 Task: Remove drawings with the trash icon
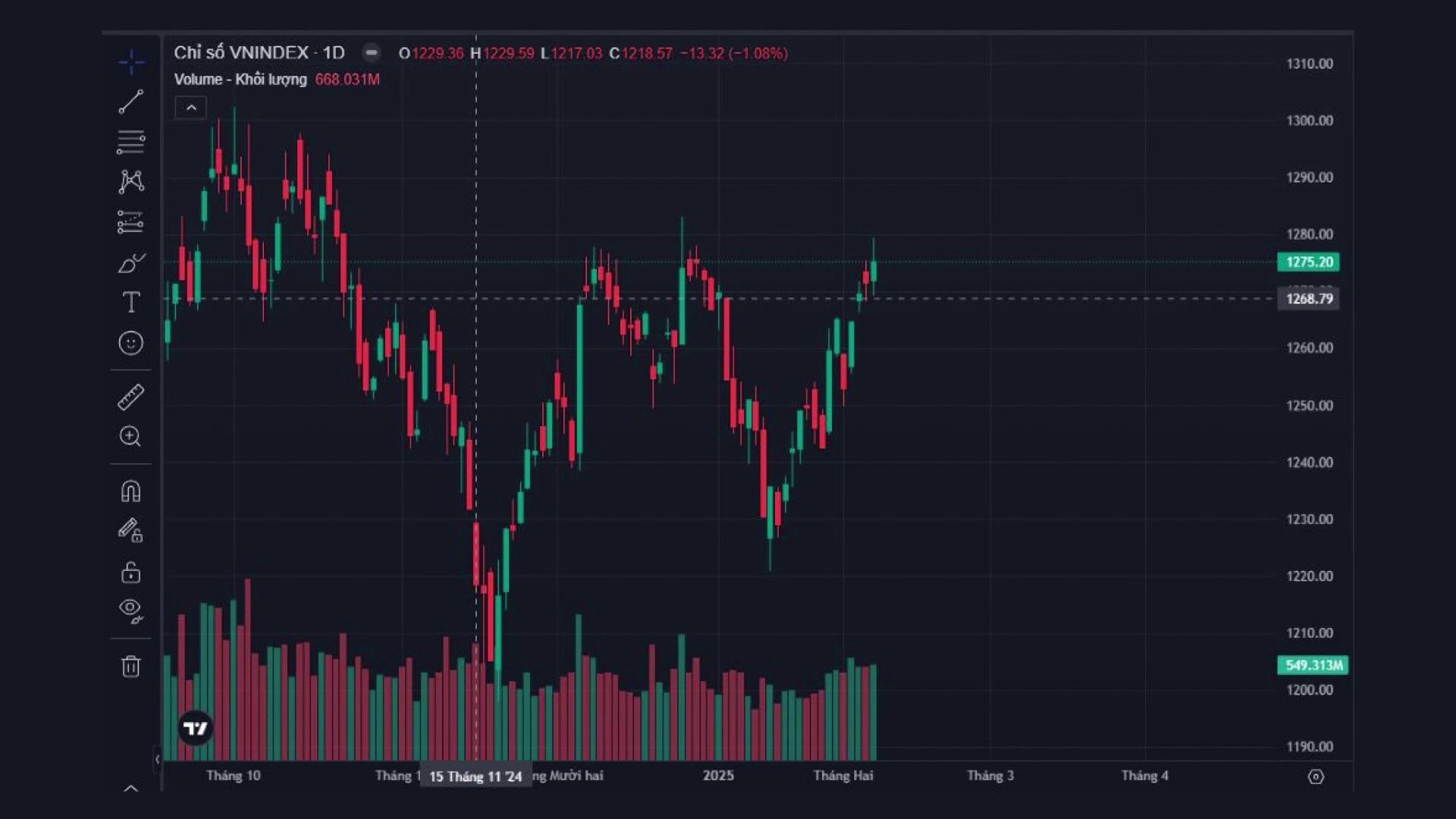point(131,666)
